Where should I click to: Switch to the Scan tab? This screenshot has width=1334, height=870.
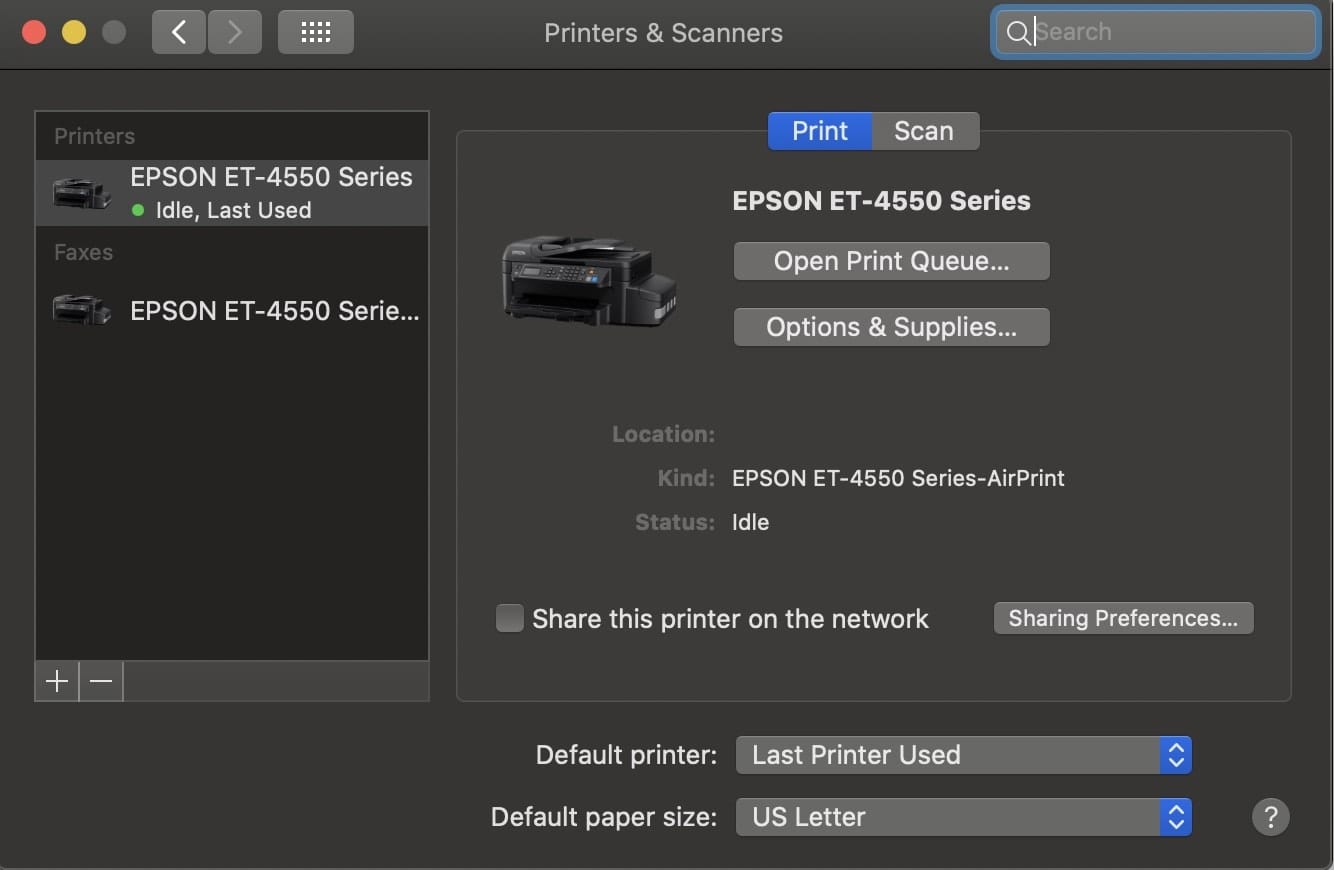coord(923,131)
